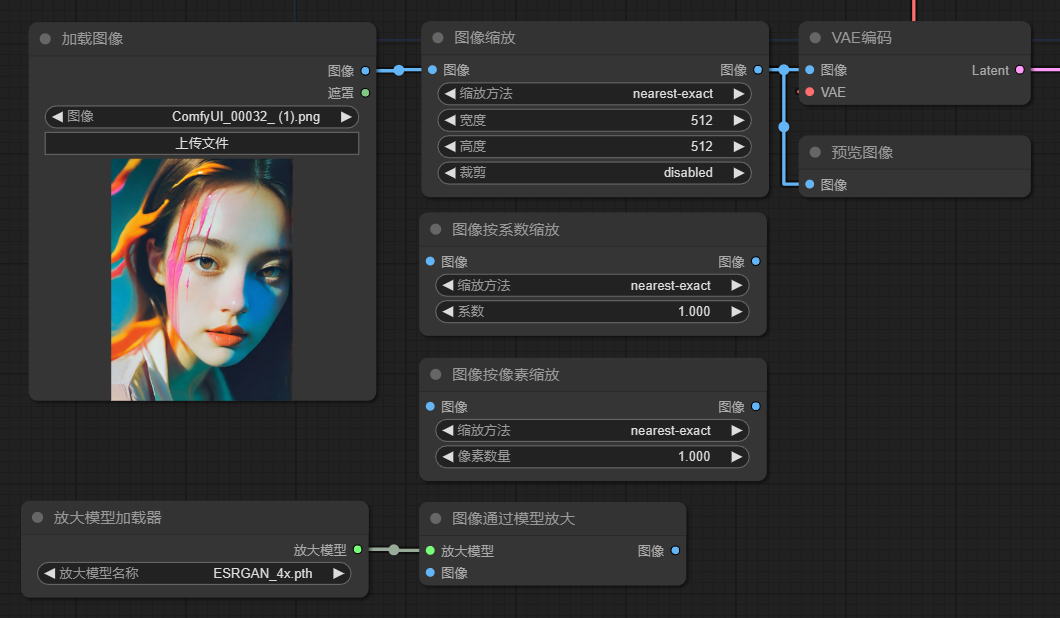This screenshot has width=1060, height=618.
Task: Click the 放大模型 output socket on the loader node
Action: [x=357, y=549]
